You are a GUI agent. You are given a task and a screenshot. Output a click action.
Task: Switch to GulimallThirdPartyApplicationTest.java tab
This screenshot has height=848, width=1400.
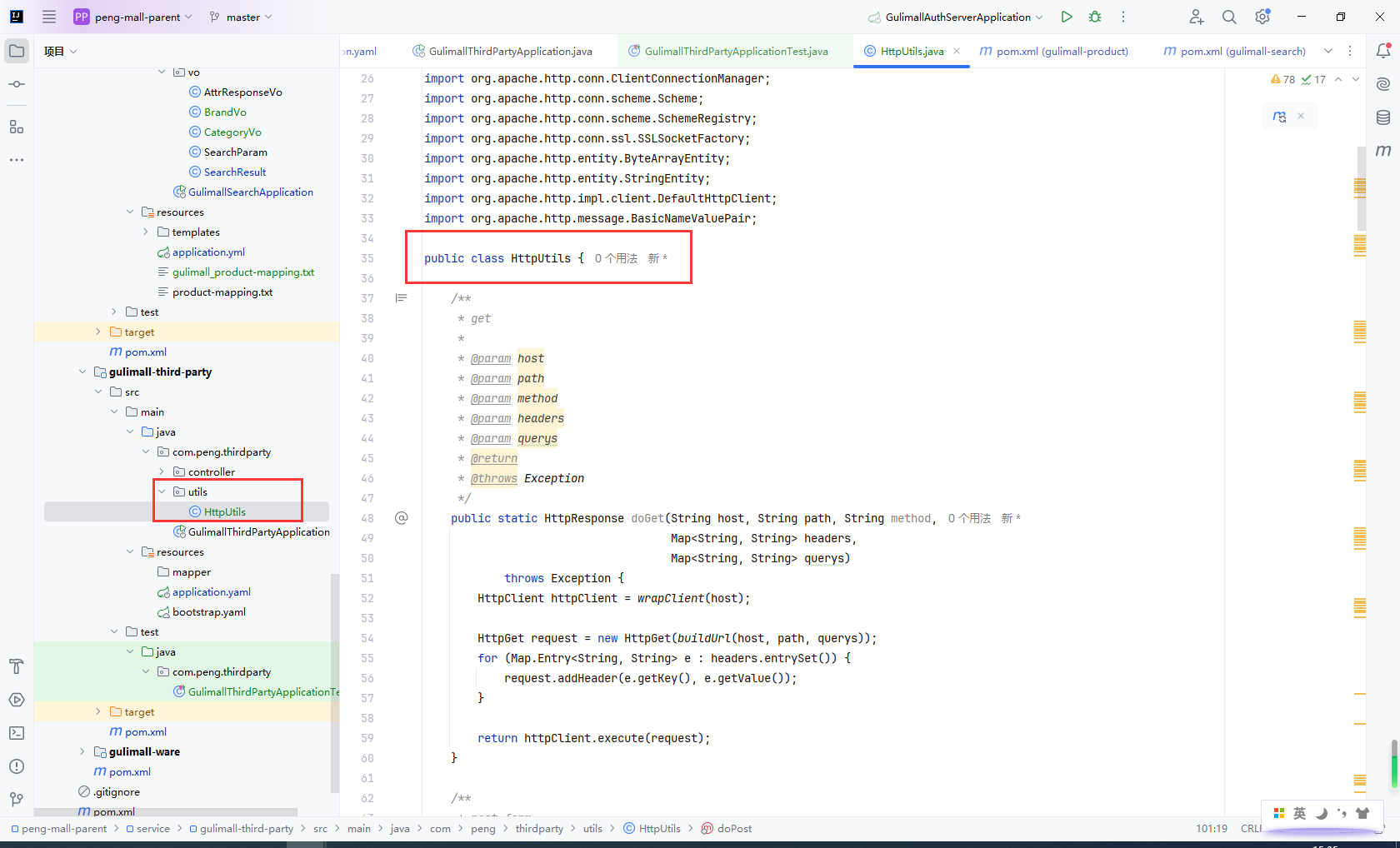(728, 51)
